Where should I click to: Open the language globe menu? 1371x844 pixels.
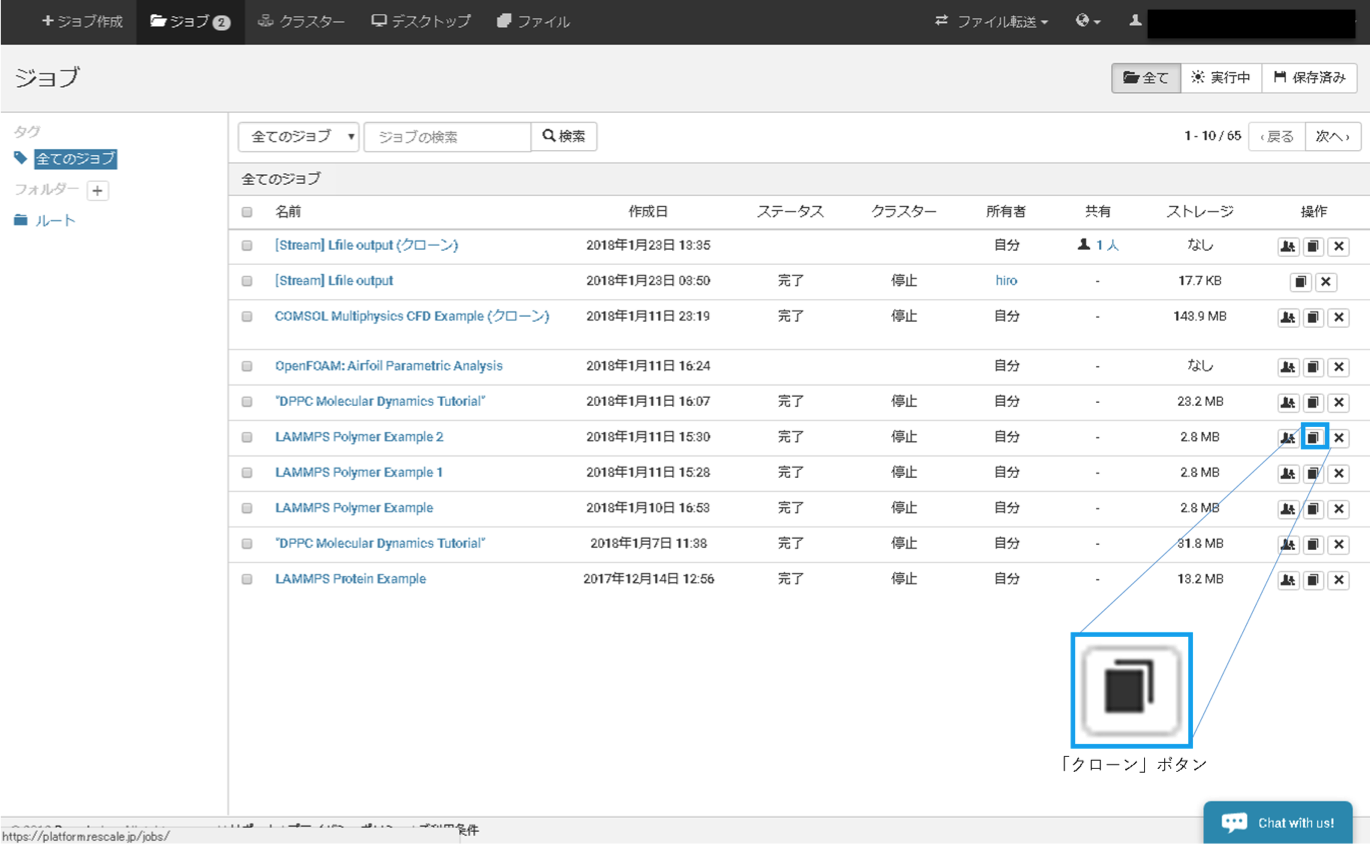(x=1087, y=21)
